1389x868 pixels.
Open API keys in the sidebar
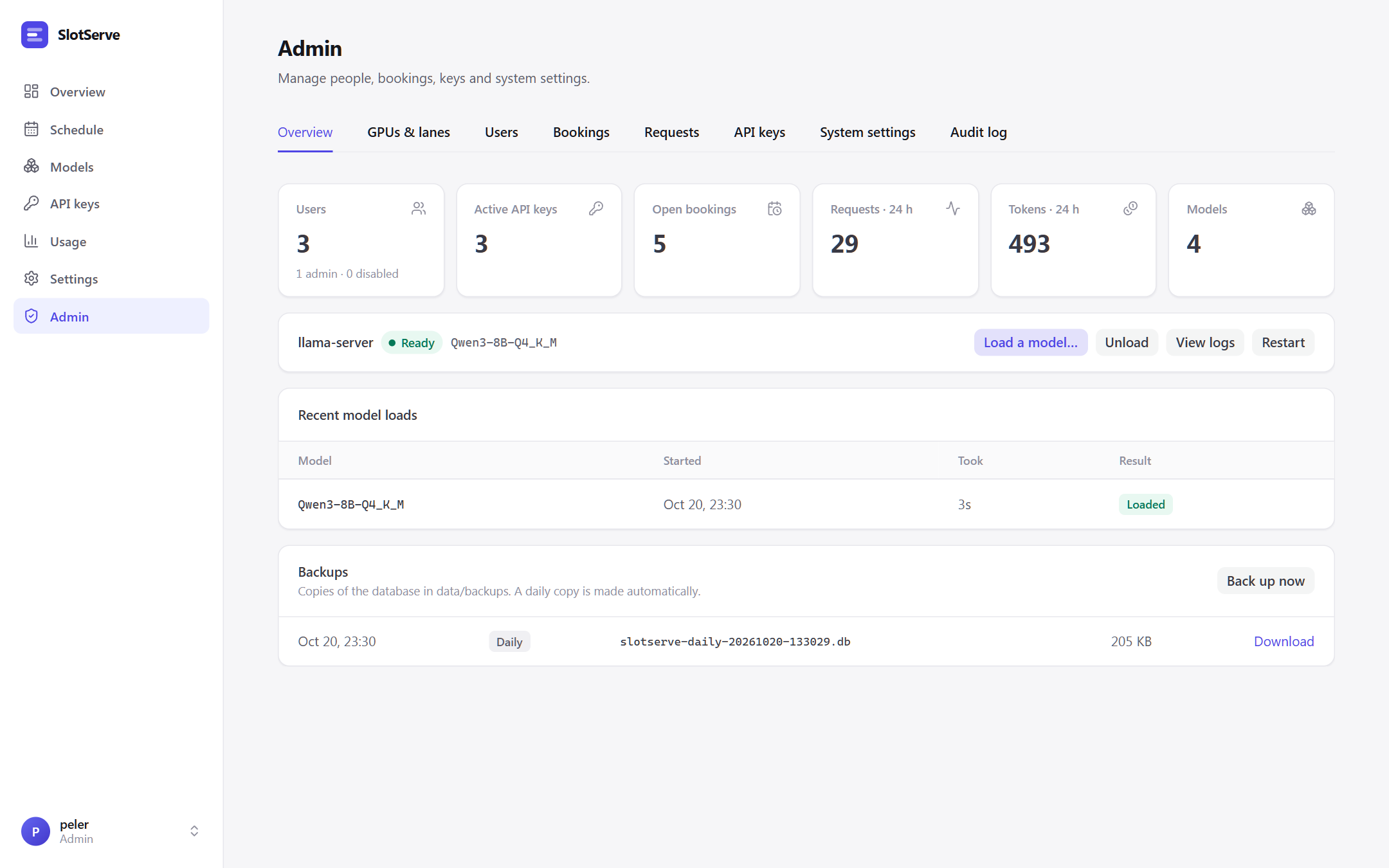111,204
